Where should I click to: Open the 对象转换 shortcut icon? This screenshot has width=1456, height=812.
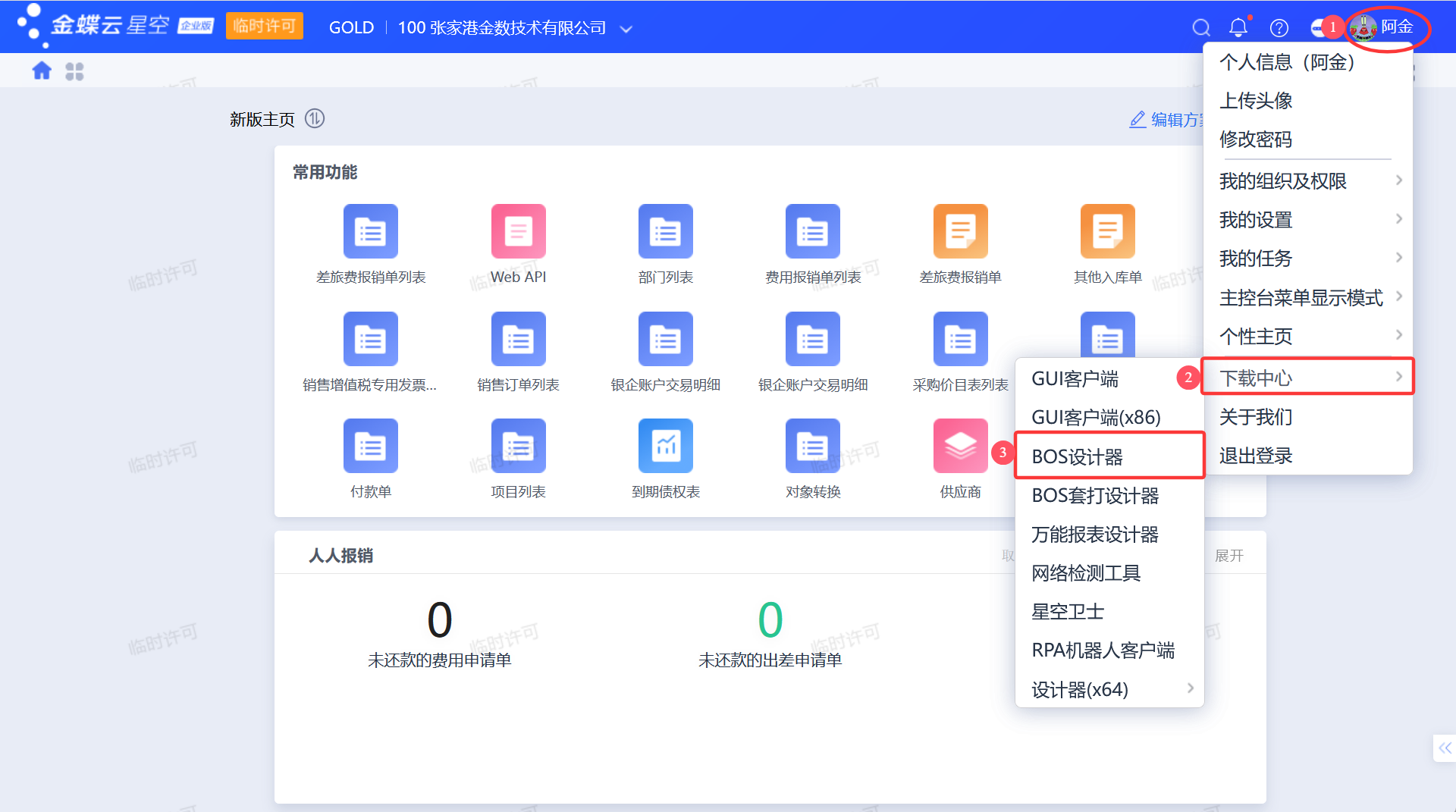(x=813, y=446)
